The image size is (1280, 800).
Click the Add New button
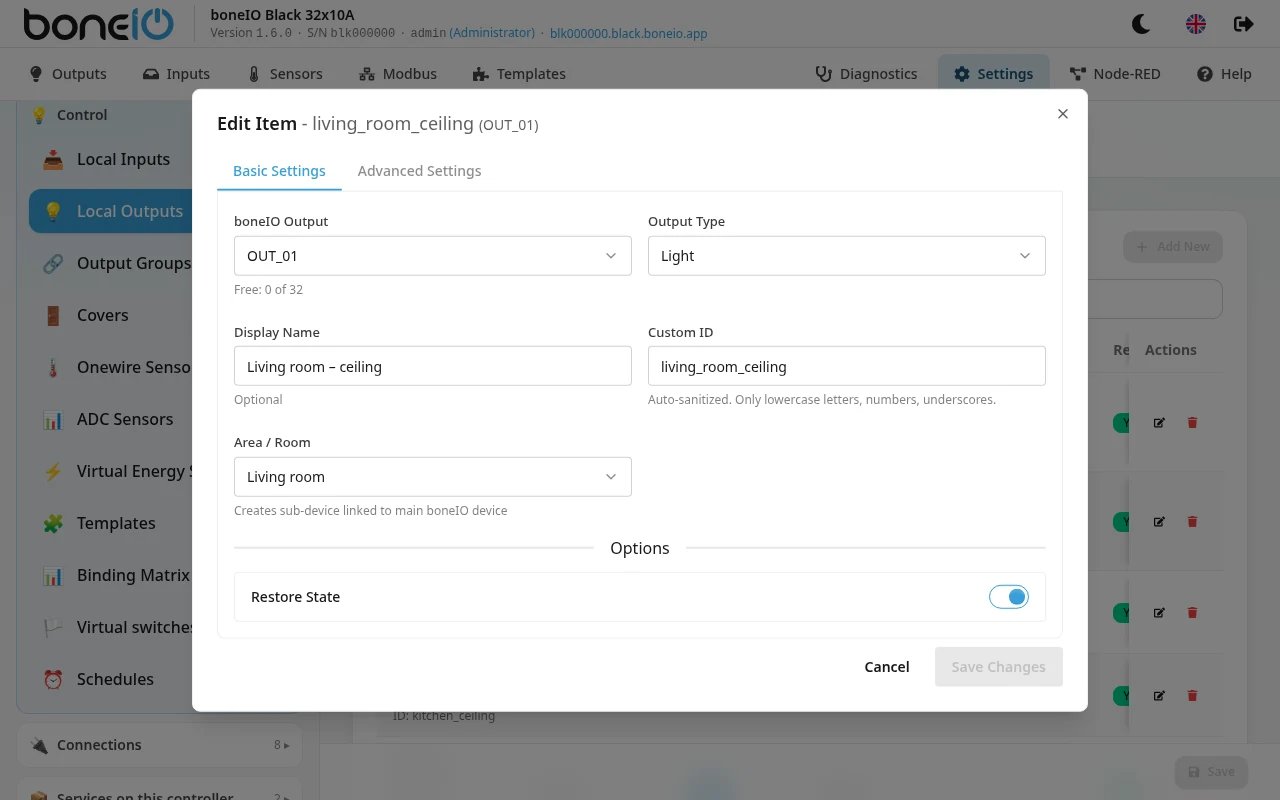point(1173,247)
